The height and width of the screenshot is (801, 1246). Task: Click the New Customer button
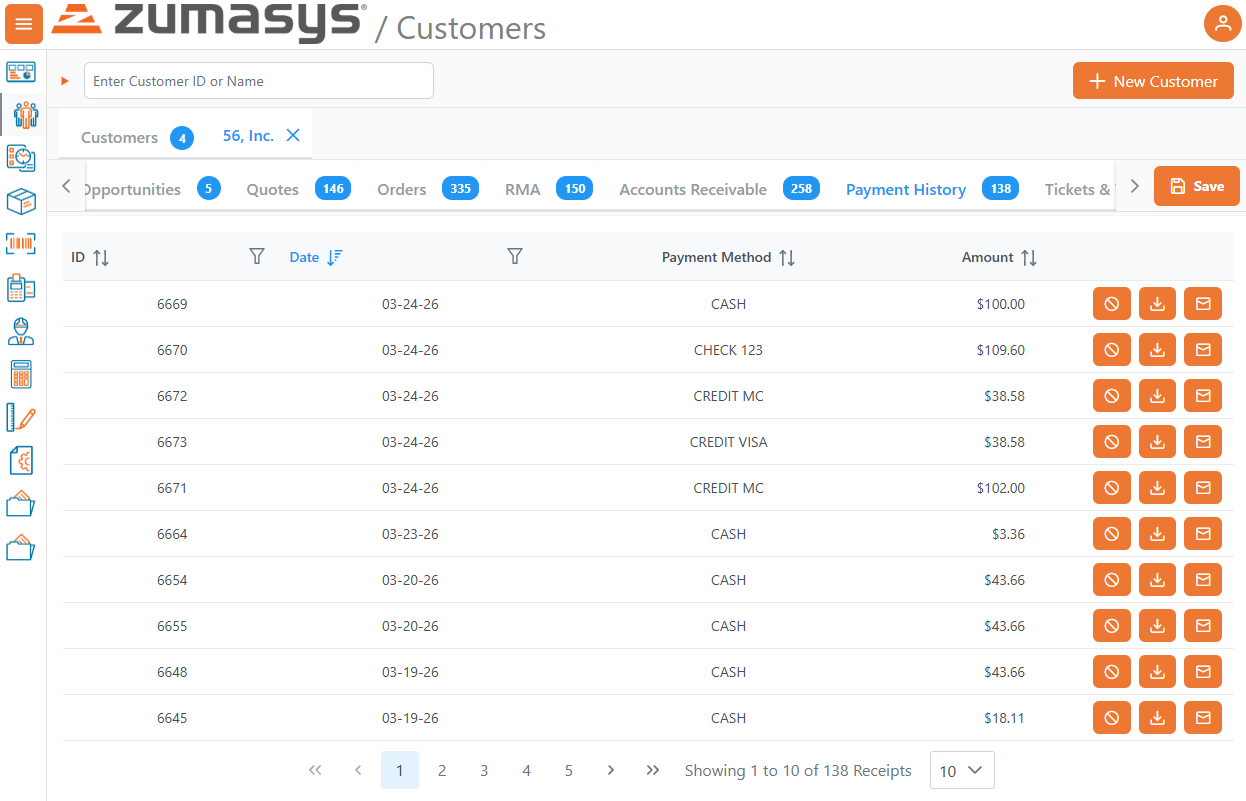[1153, 80]
